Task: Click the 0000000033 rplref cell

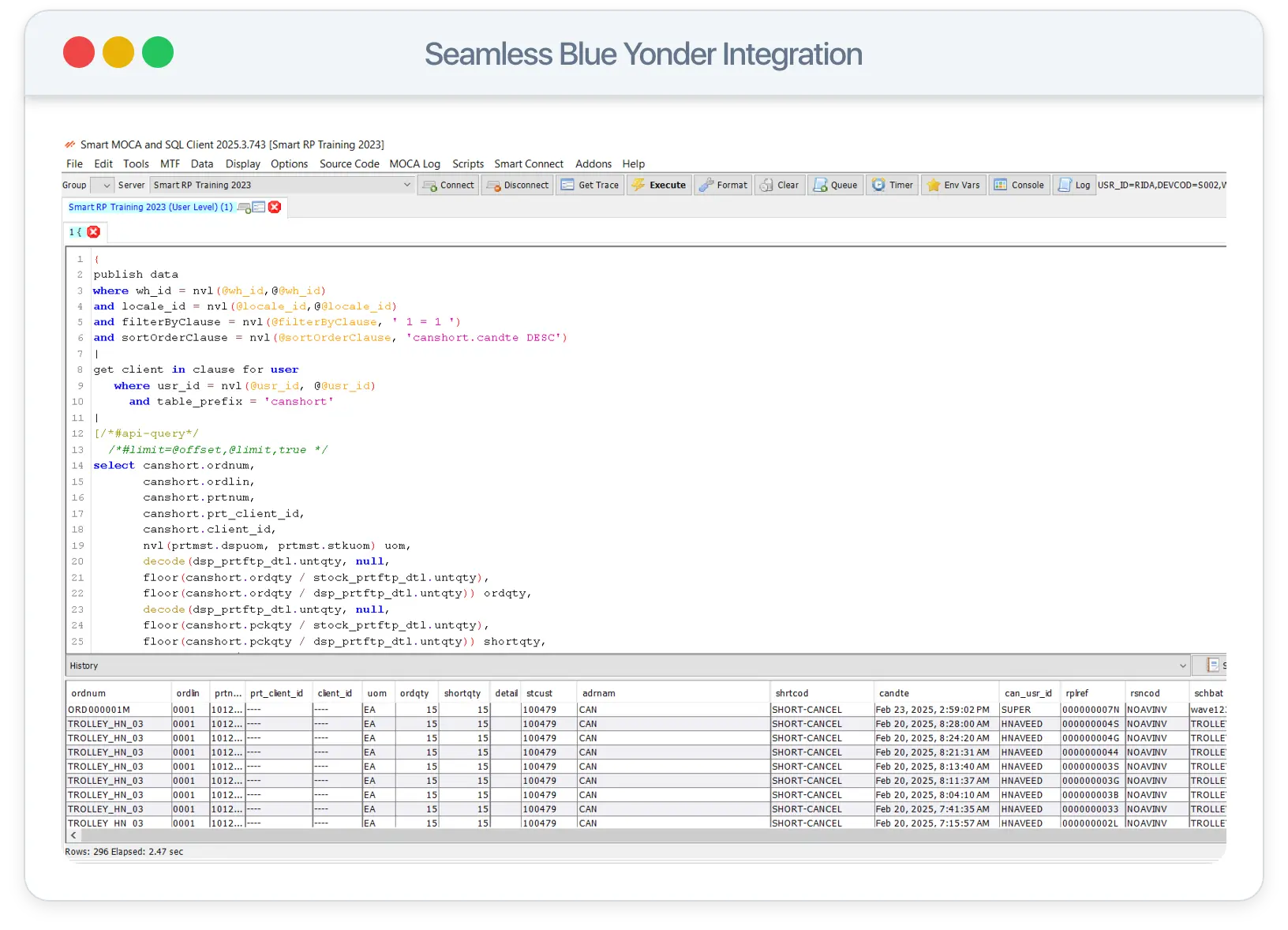Action: (1092, 809)
